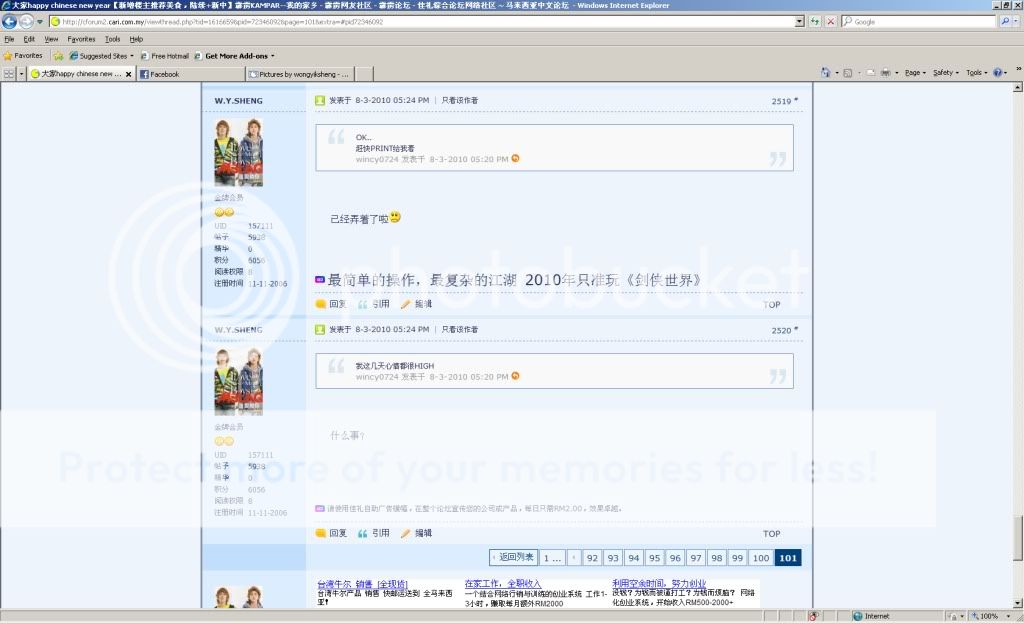Expand the address bar history dropdown

pos(799,21)
